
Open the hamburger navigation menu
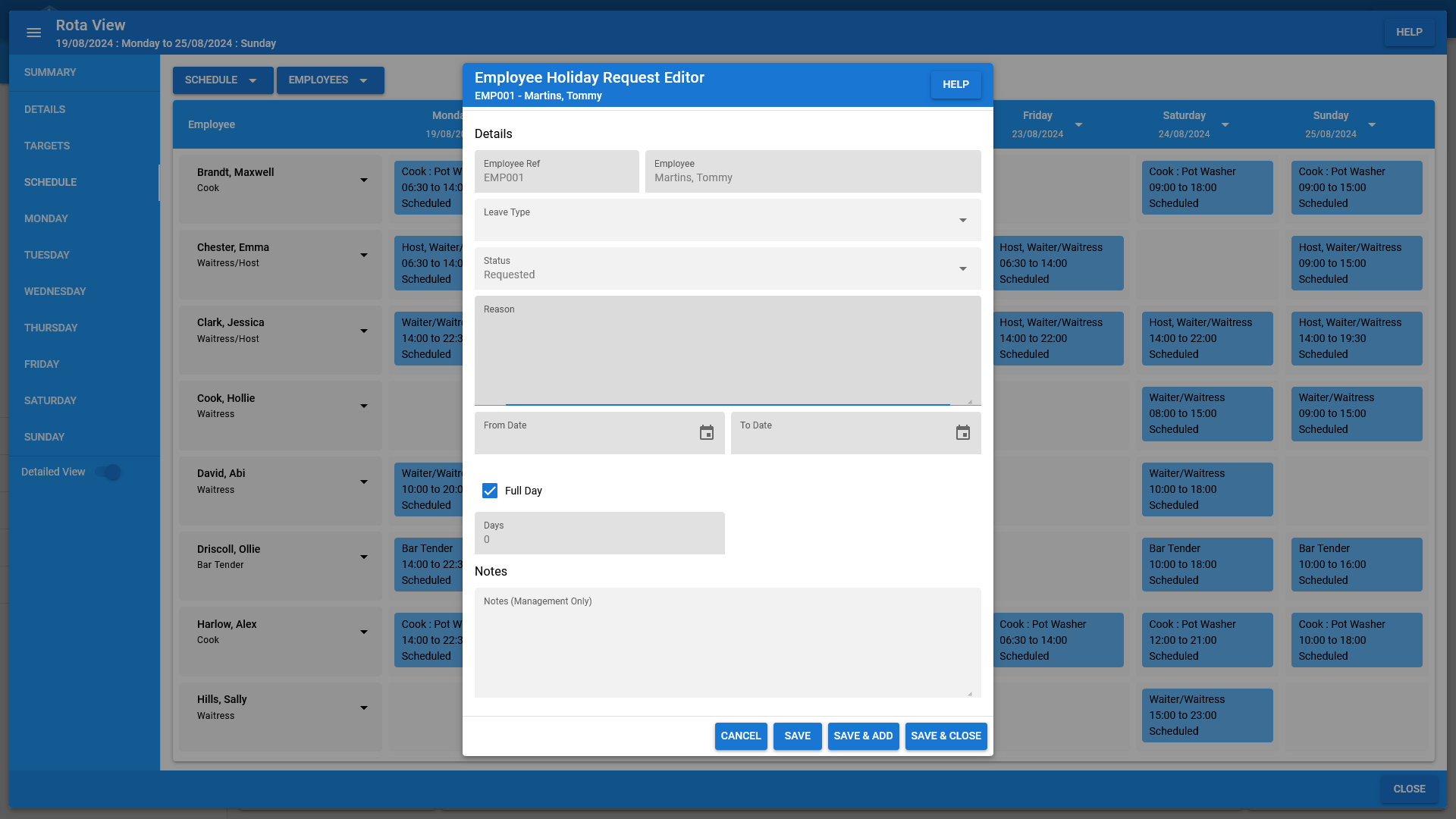pyautogui.click(x=33, y=33)
